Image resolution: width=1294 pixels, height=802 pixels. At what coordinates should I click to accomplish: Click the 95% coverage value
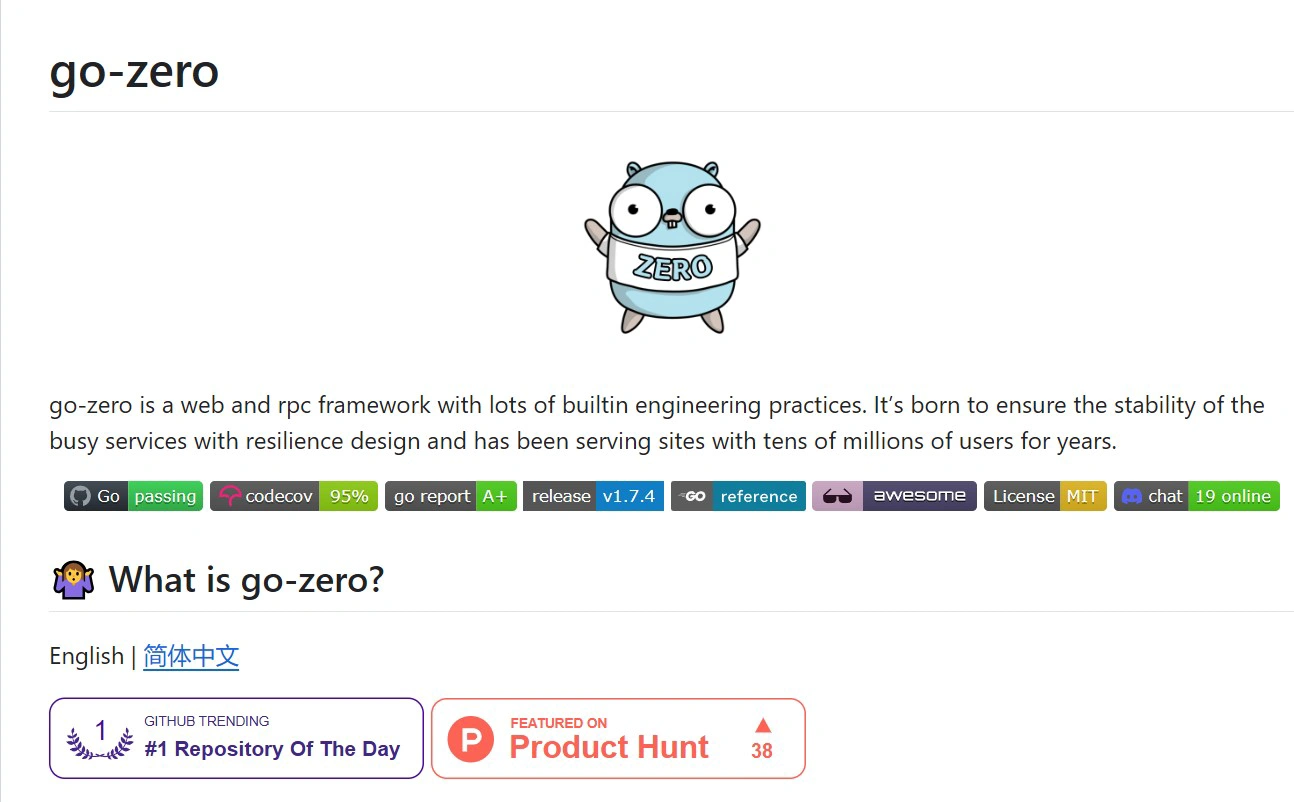349,496
